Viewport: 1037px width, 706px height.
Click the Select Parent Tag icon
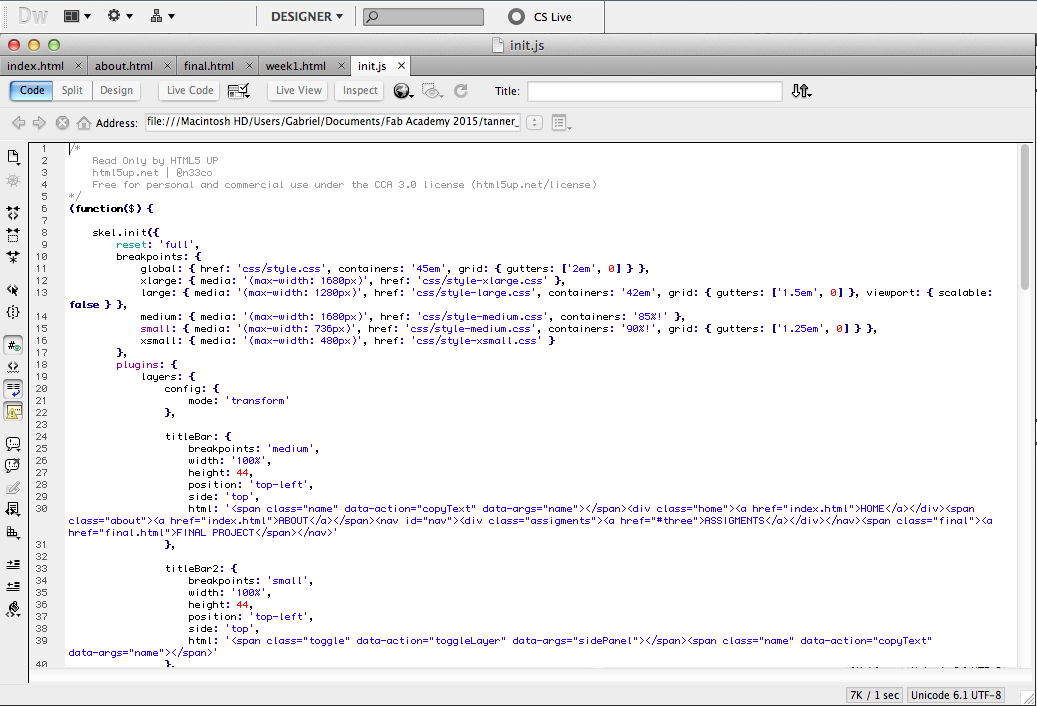tap(13, 289)
